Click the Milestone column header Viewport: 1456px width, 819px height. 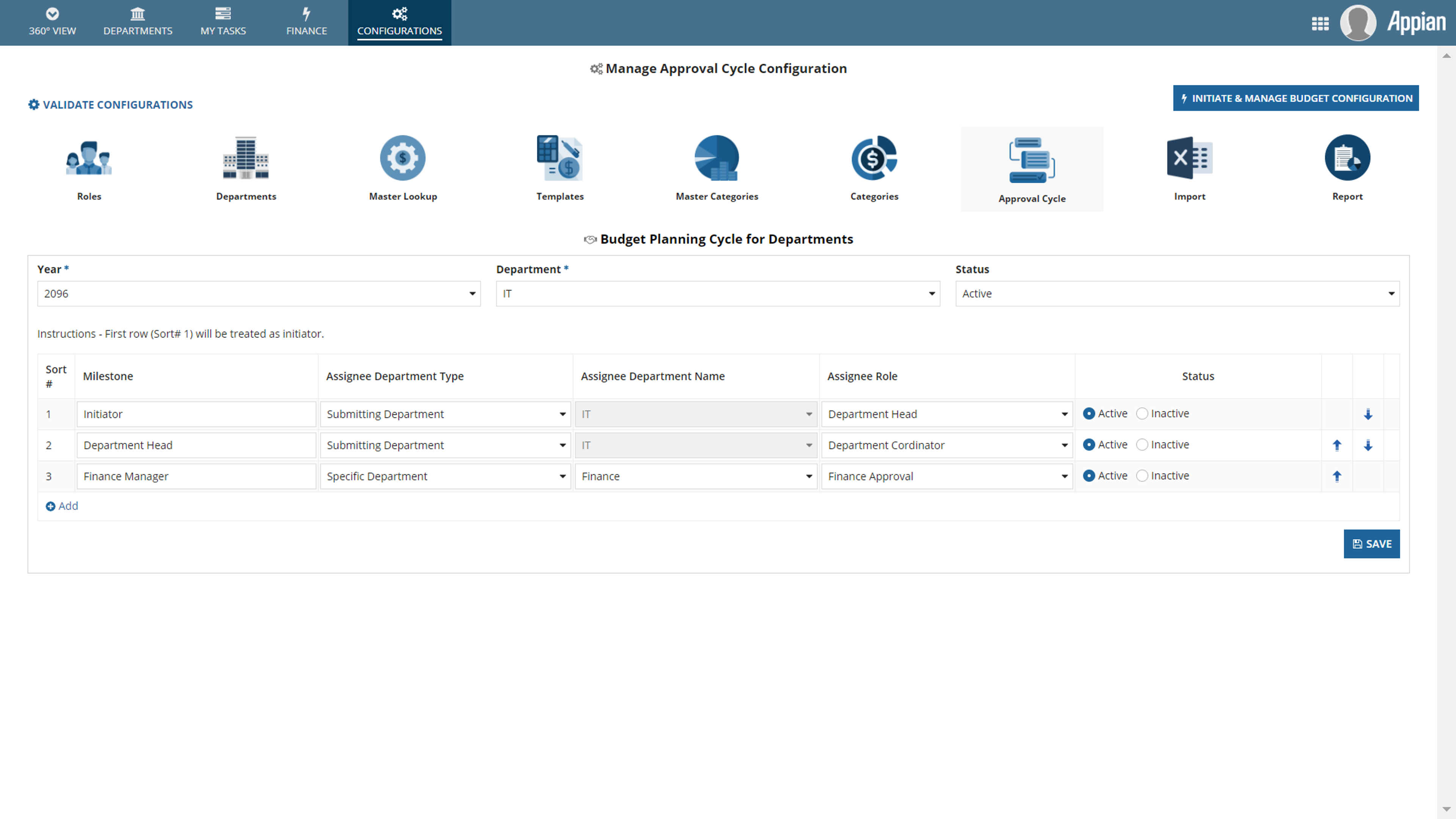tap(108, 377)
